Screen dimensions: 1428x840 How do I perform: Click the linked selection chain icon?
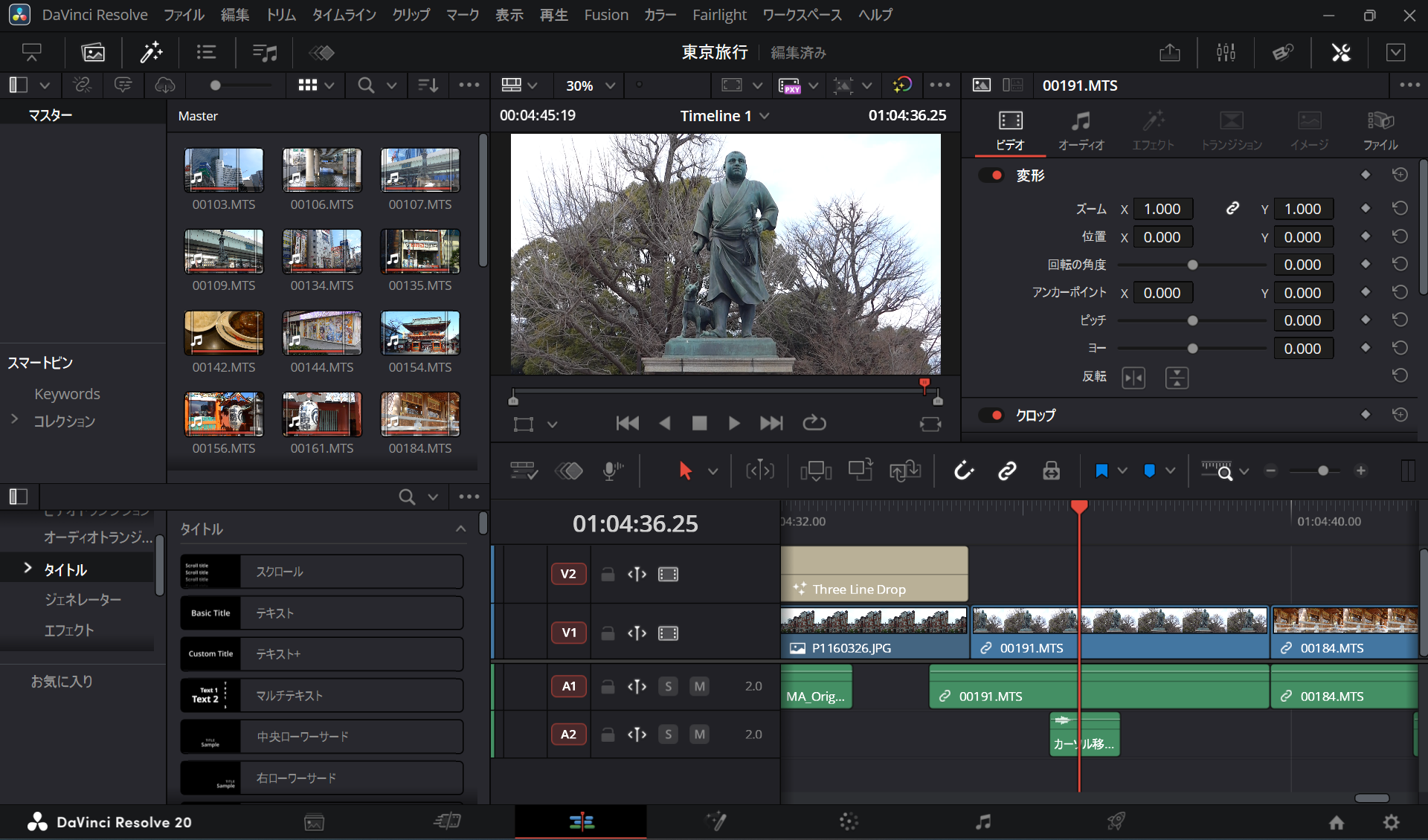[x=1007, y=471]
